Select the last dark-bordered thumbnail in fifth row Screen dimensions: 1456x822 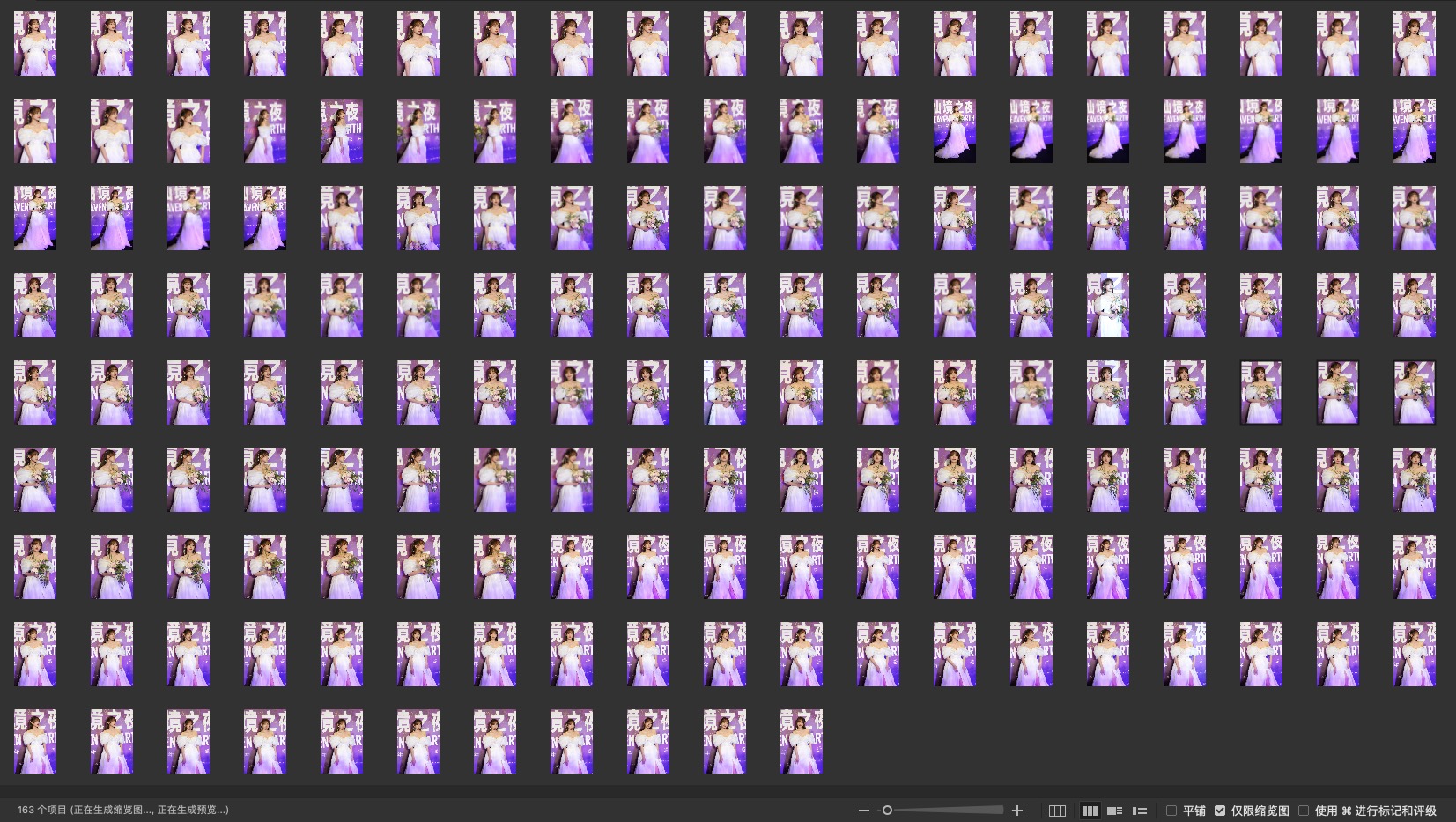[x=1414, y=392]
